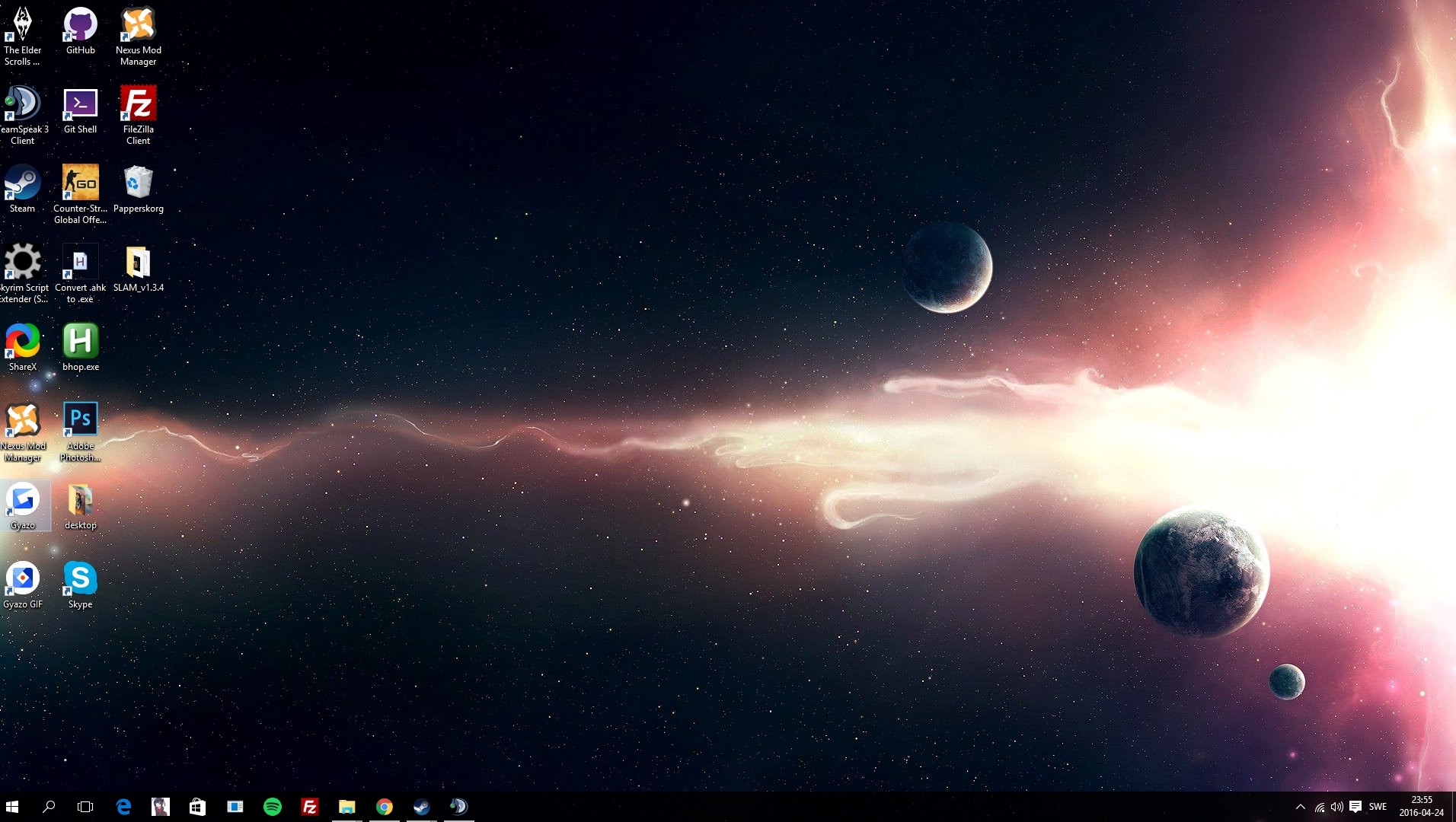Select the Git Shell shortcut
1456x822 pixels.
pyautogui.click(x=81, y=110)
